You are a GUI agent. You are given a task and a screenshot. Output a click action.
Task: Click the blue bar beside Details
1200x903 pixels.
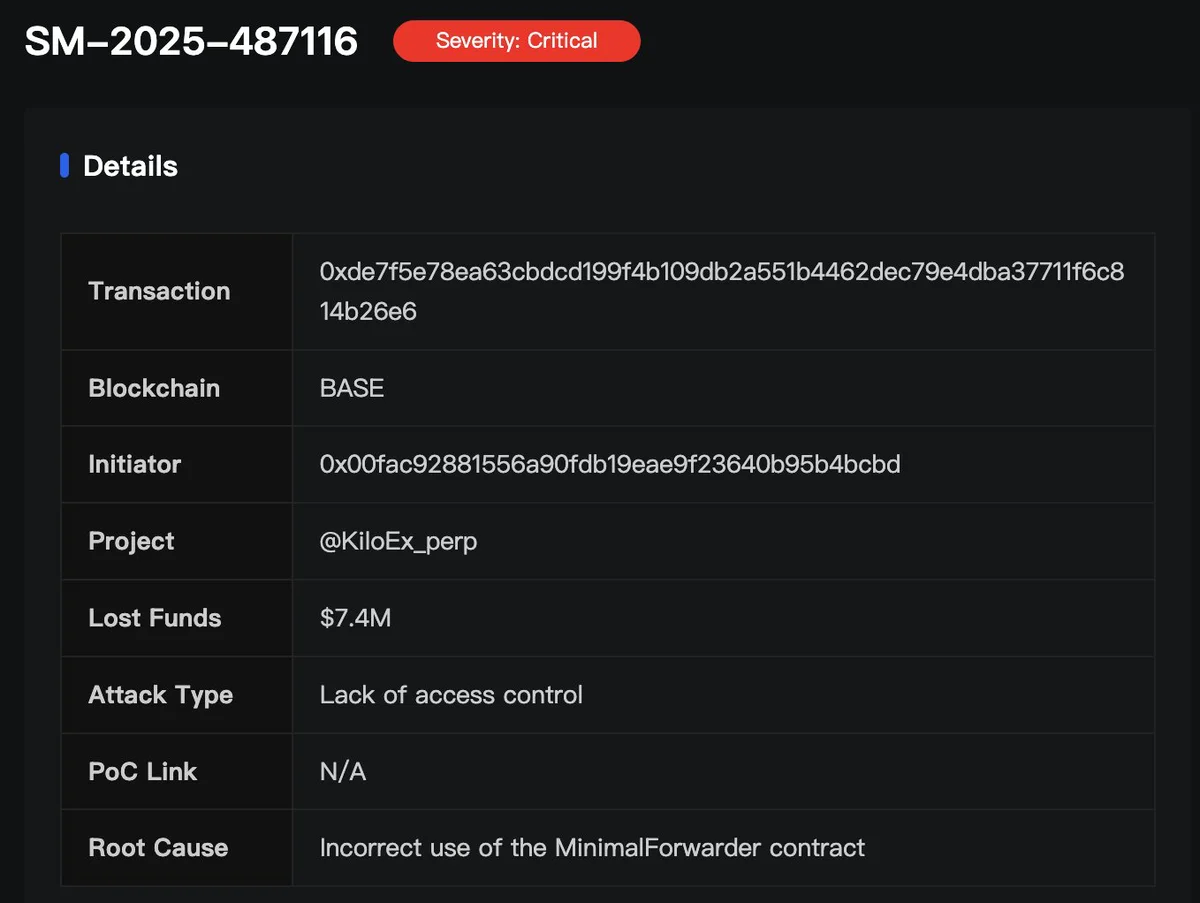click(65, 166)
